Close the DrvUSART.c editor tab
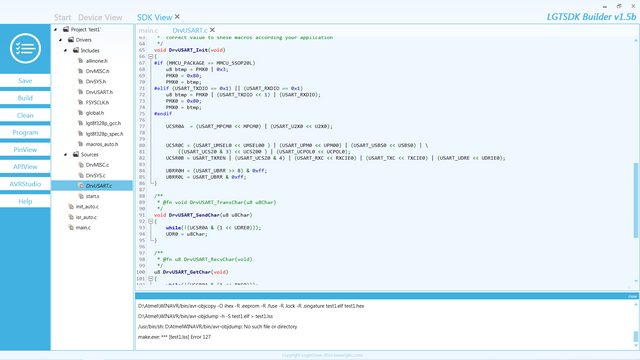 212,30
